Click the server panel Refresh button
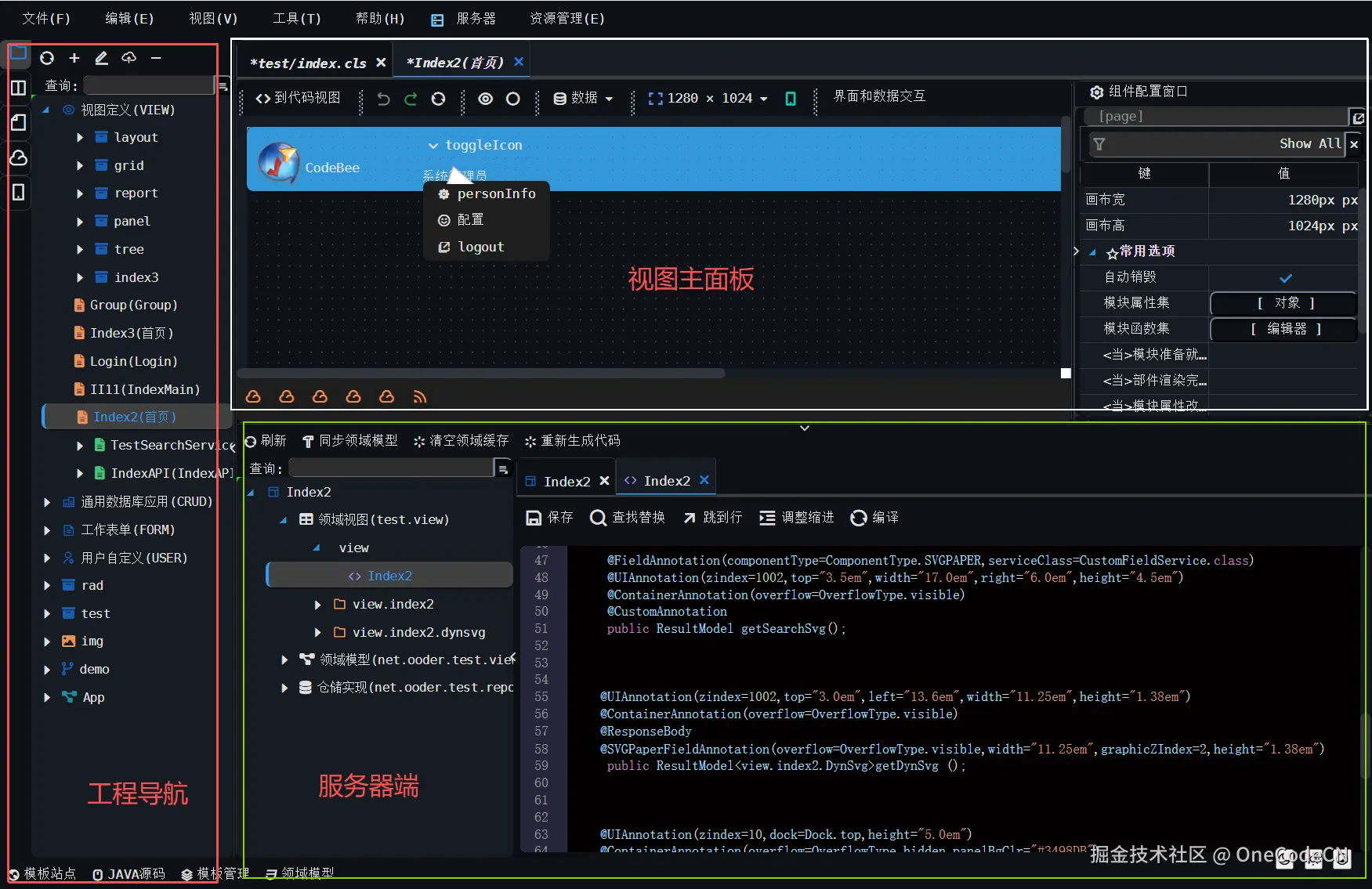 266,441
